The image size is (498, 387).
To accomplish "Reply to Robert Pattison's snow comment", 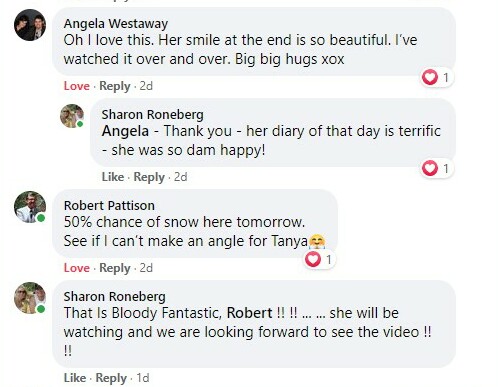I will [115, 268].
